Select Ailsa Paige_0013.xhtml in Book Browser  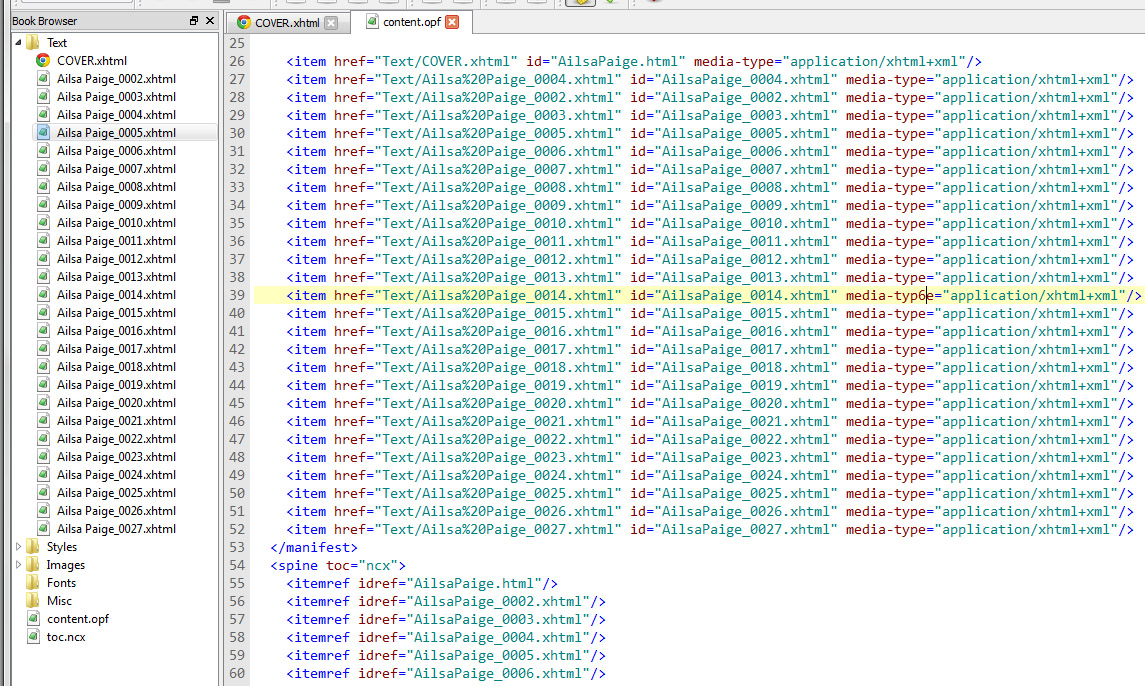click(116, 277)
